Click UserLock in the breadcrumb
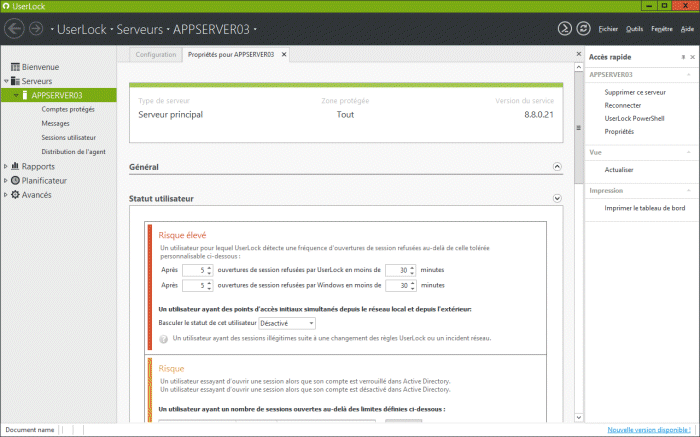 tap(82, 29)
